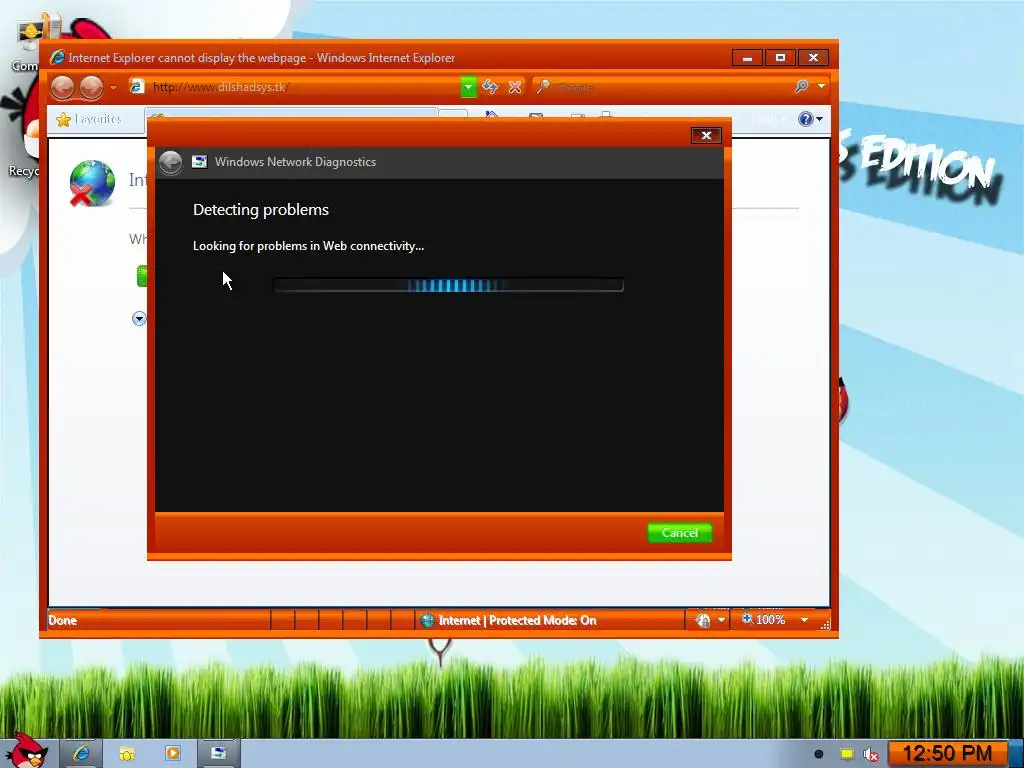Click the muted volume tray icon
The width and height of the screenshot is (1024, 768).
pyautogui.click(x=871, y=754)
